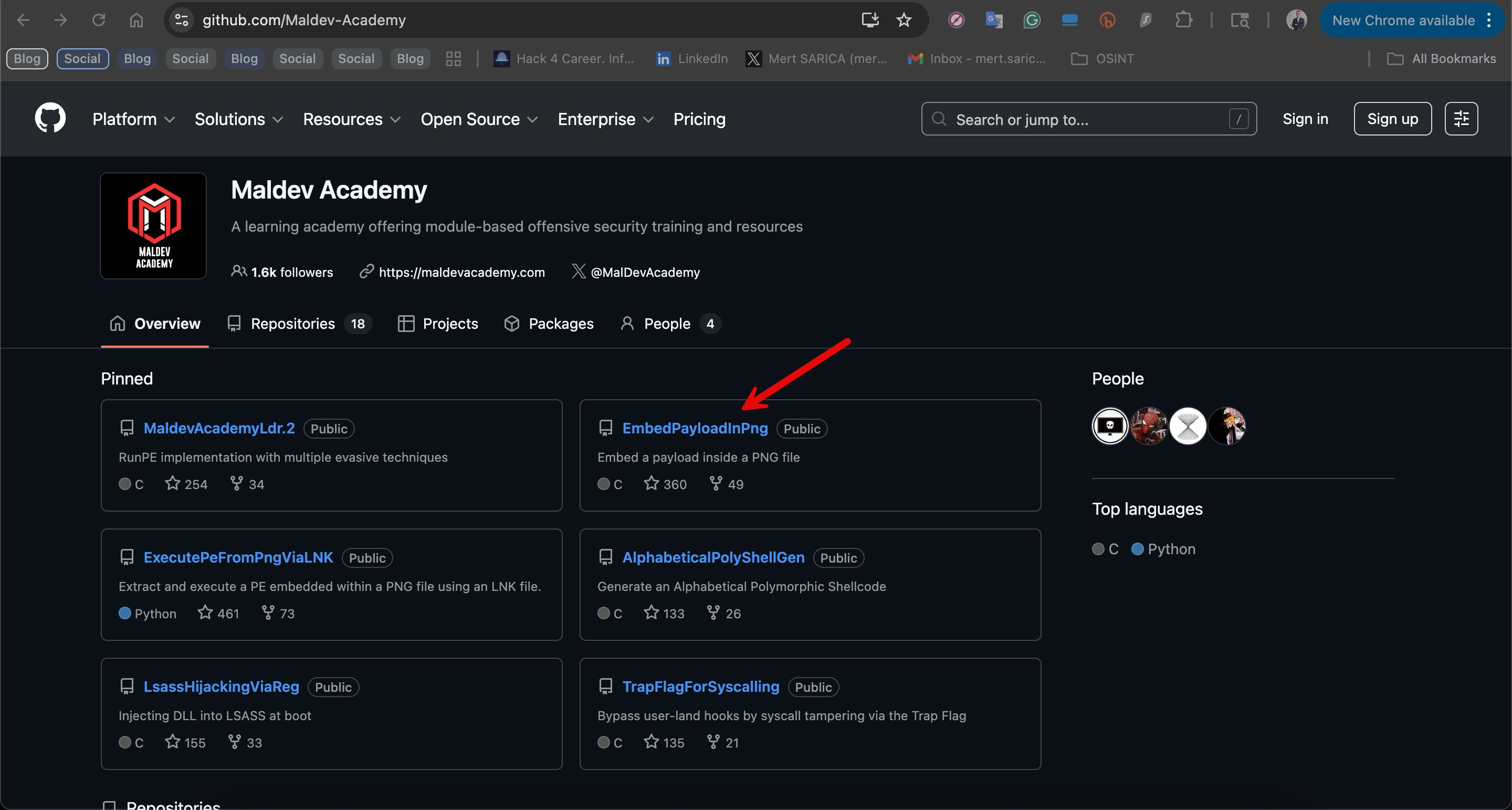Click the star count 254 on MaldevAcademyLdr.2
Viewport: 1512px width, 810px height.
click(186, 484)
